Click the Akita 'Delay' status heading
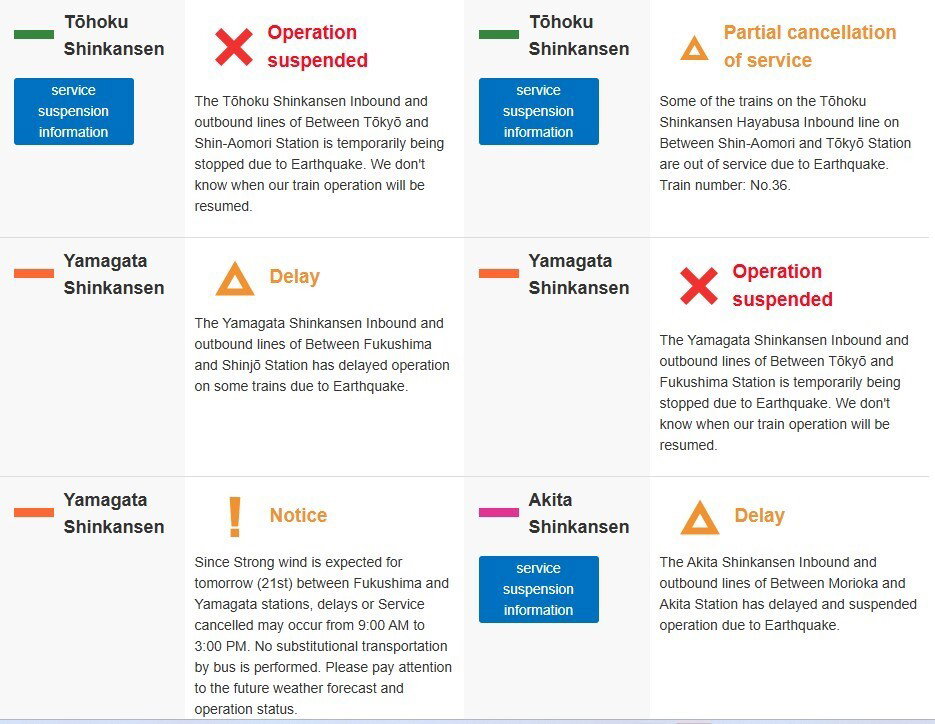 [x=759, y=515]
